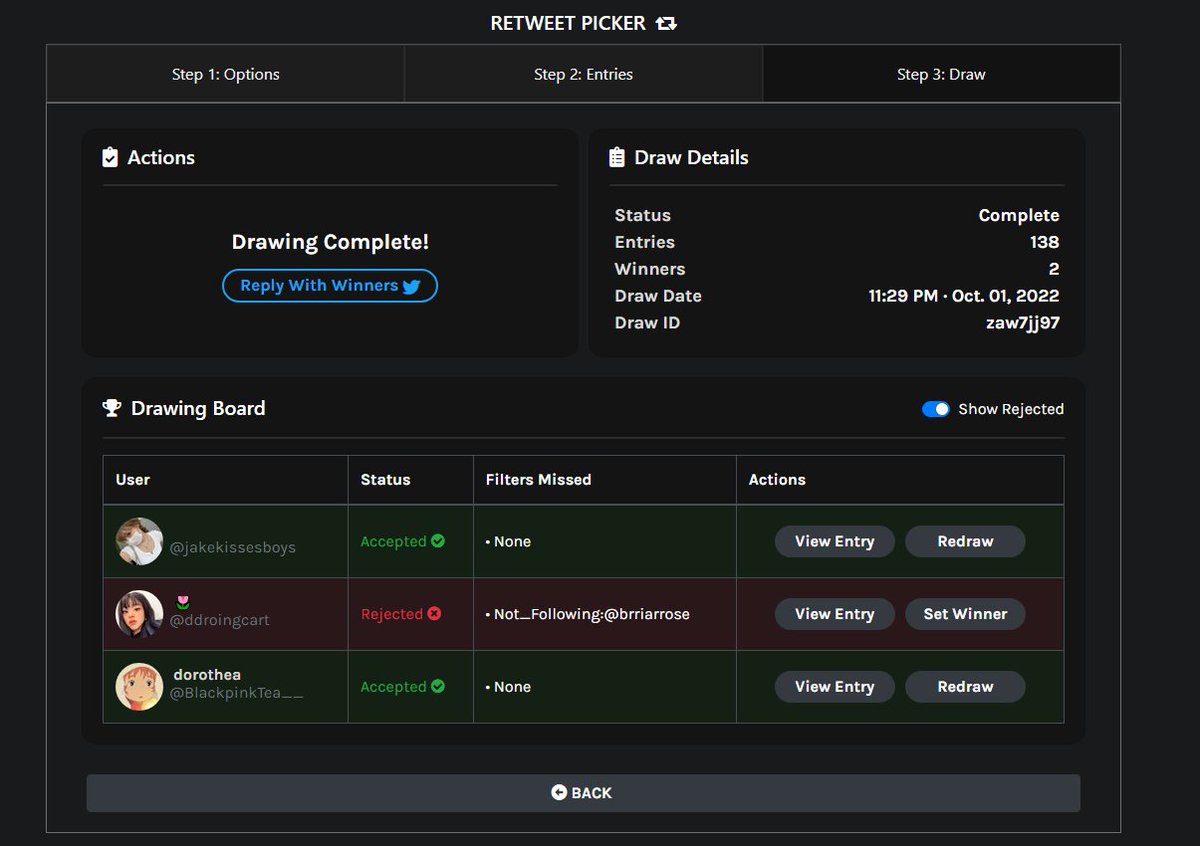The height and width of the screenshot is (846, 1200).
Task: Click the @ddroingcart username
Action: tap(219, 620)
